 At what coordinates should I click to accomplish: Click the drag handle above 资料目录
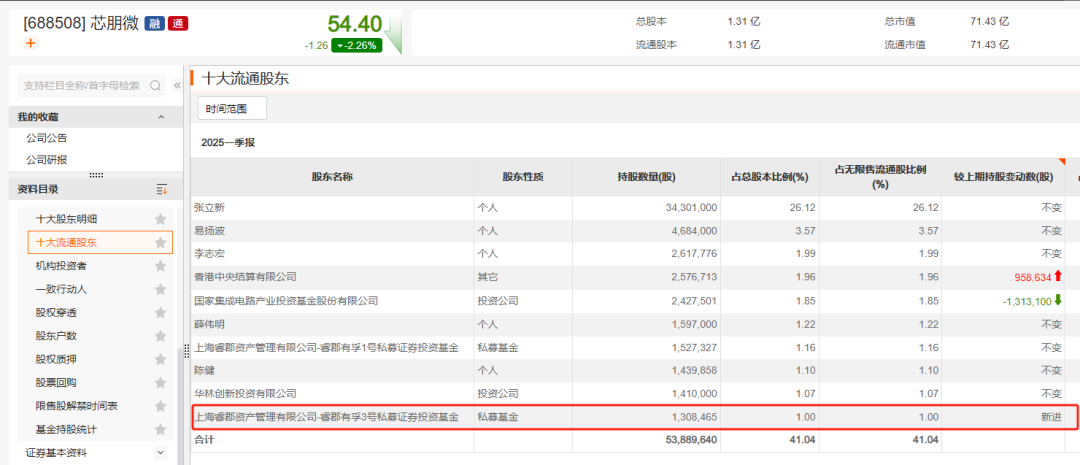coord(96,175)
